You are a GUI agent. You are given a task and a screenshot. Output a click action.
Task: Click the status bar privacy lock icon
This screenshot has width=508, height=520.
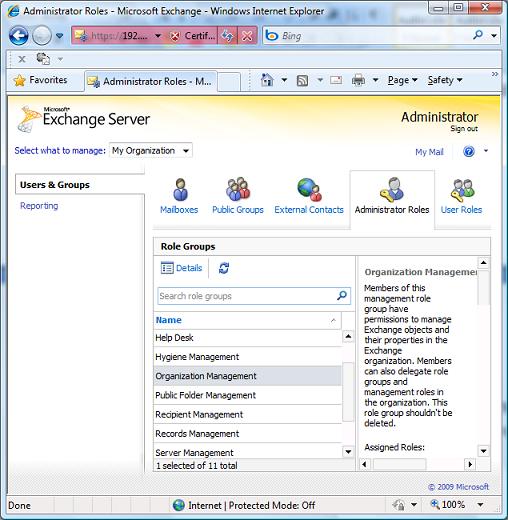399,505
